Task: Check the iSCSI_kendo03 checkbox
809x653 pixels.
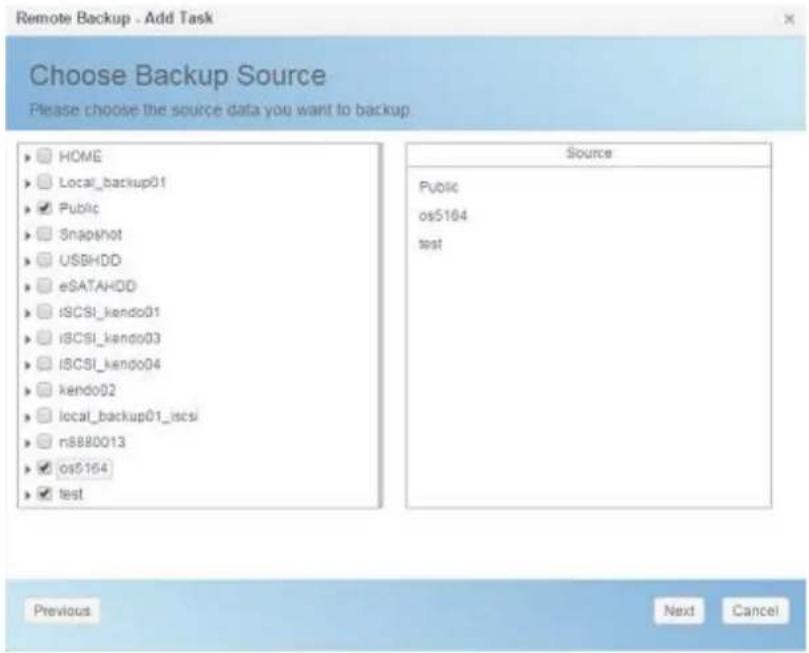Action: point(45,337)
